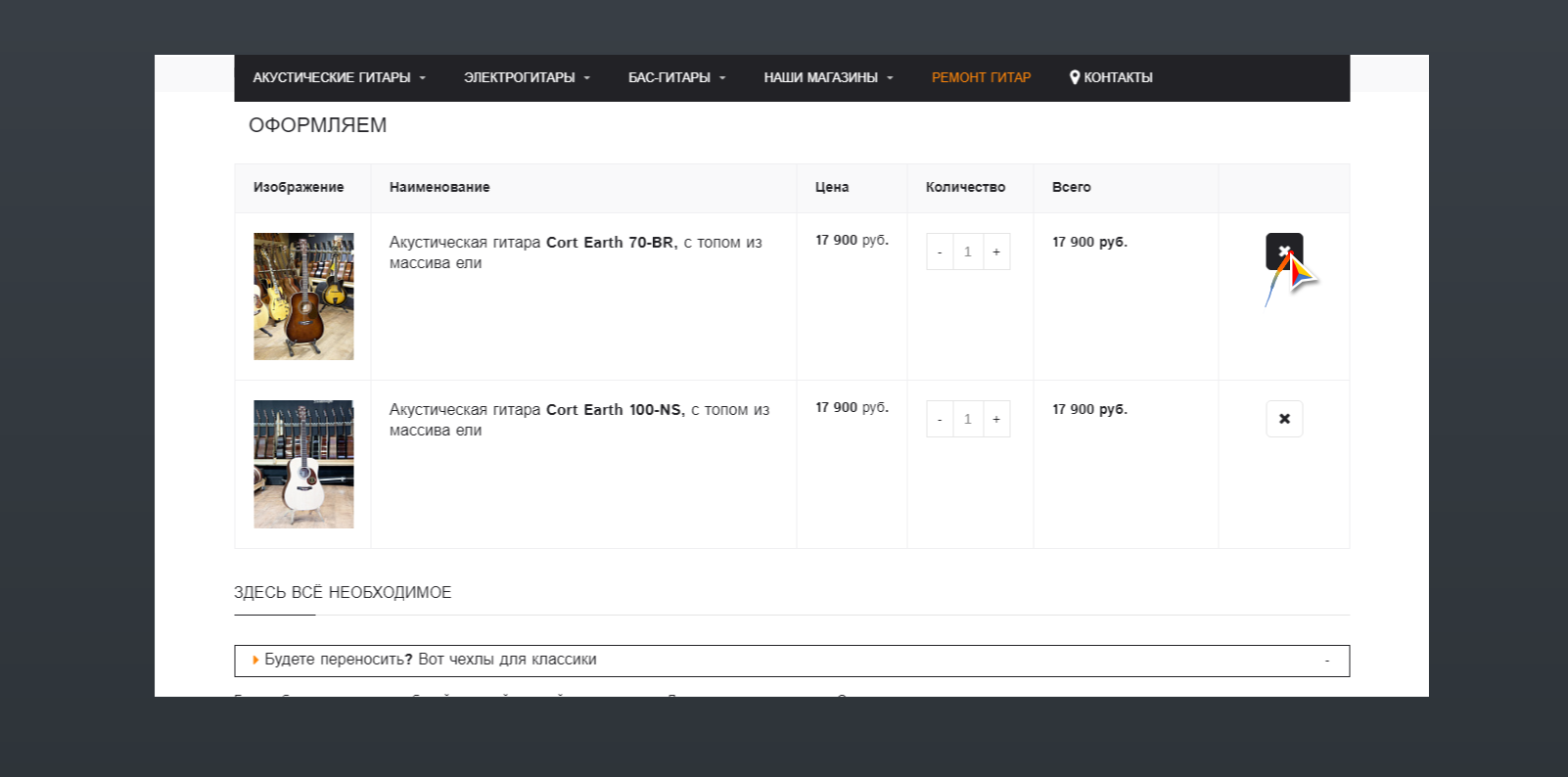
Task: Increase quantity of Cort Earth 100-NS
Action: tap(996, 419)
